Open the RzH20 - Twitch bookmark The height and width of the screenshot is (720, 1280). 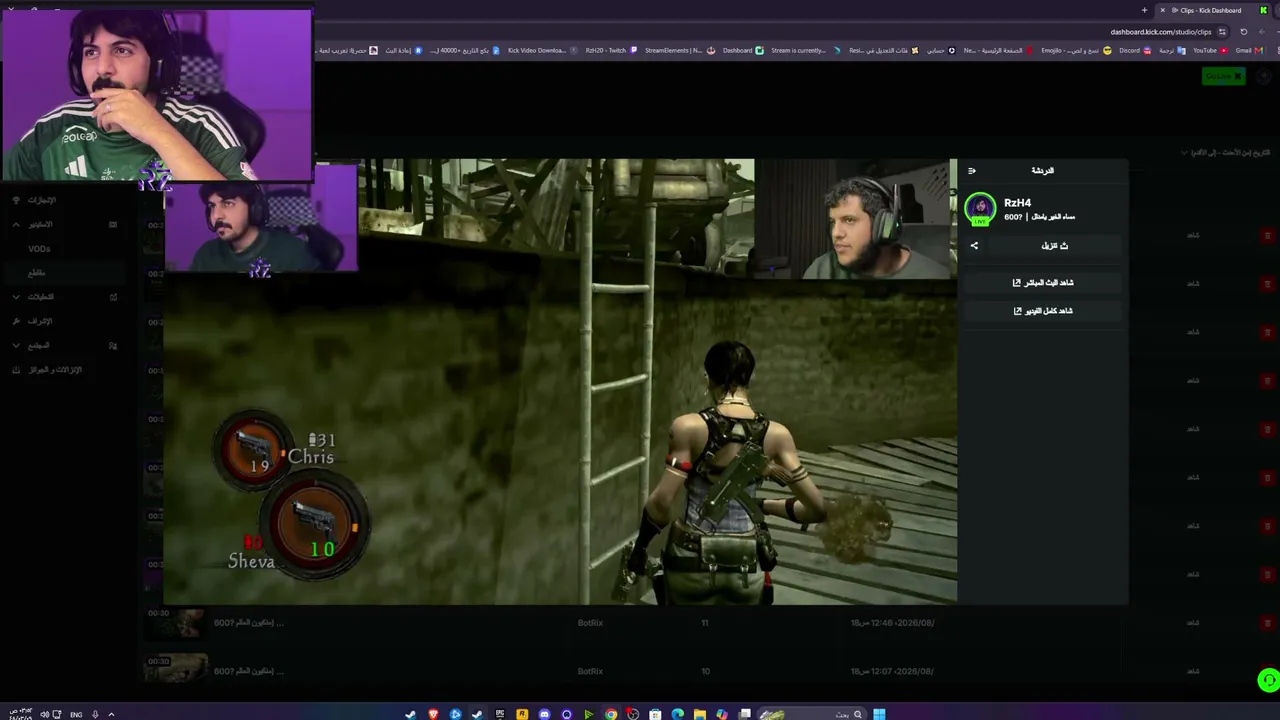(x=610, y=51)
